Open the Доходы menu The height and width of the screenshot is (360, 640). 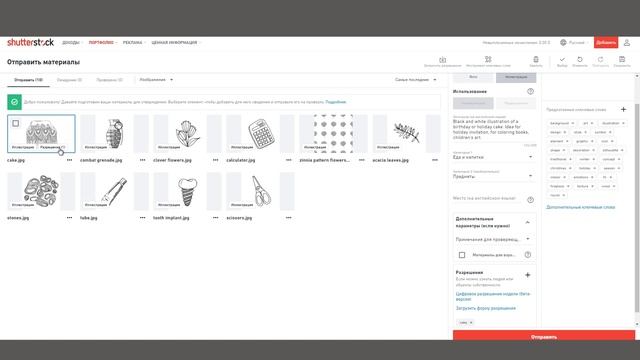tap(72, 42)
